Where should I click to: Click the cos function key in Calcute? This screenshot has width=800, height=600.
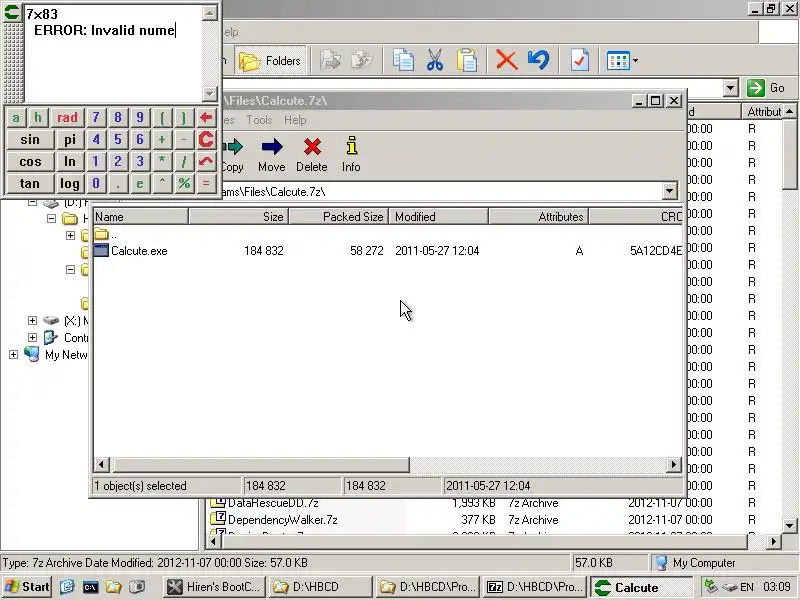[30, 162]
